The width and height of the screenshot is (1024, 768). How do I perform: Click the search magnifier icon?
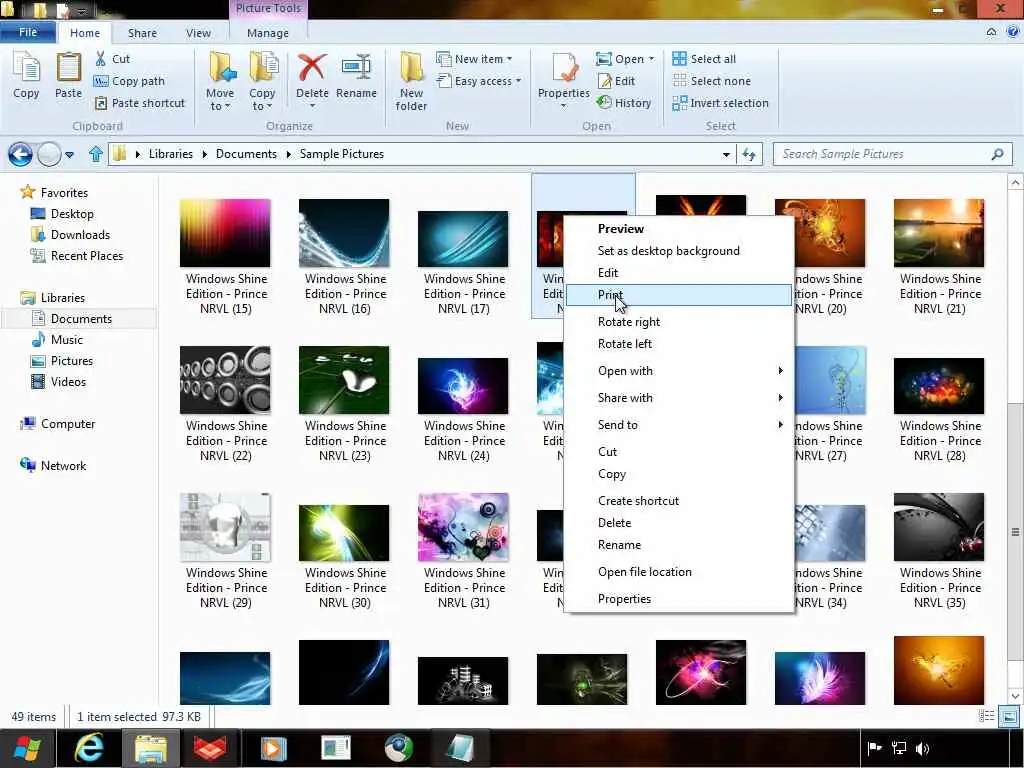coord(997,154)
